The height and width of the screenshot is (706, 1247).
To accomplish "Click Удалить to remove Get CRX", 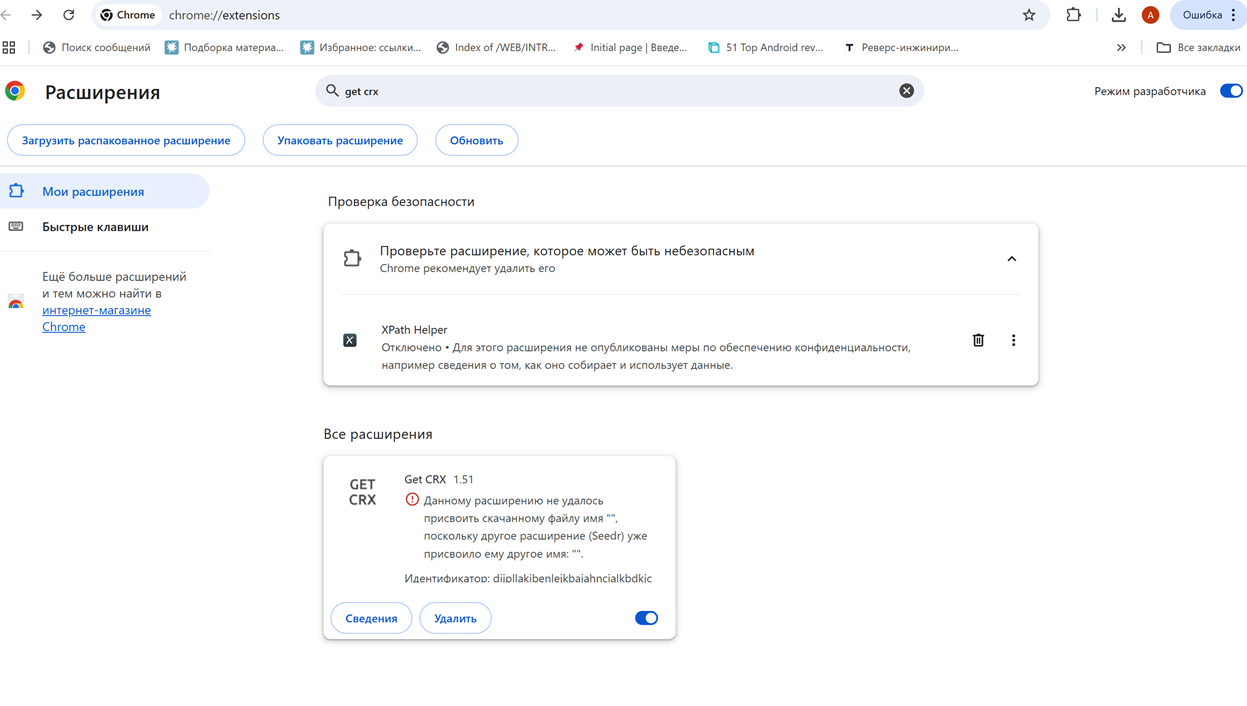I will [x=455, y=618].
